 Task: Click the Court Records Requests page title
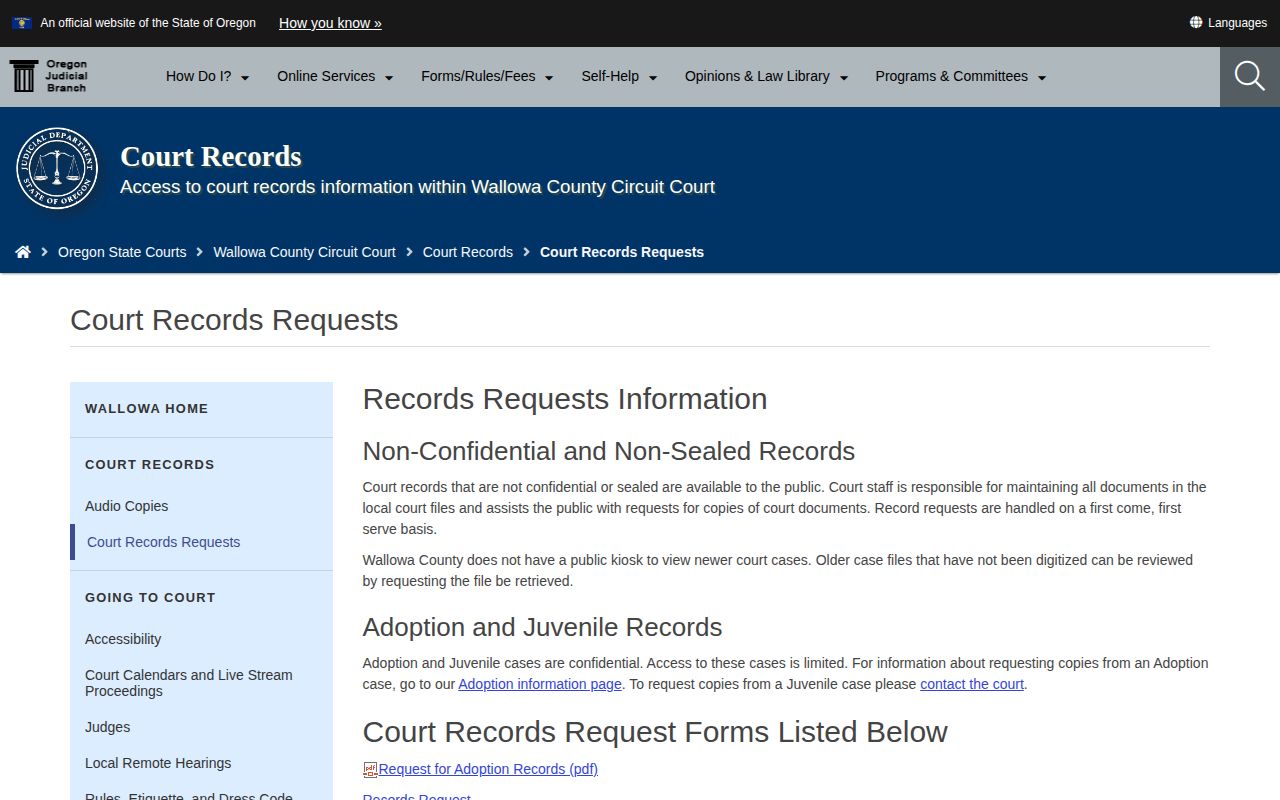pyautogui.click(x=234, y=320)
